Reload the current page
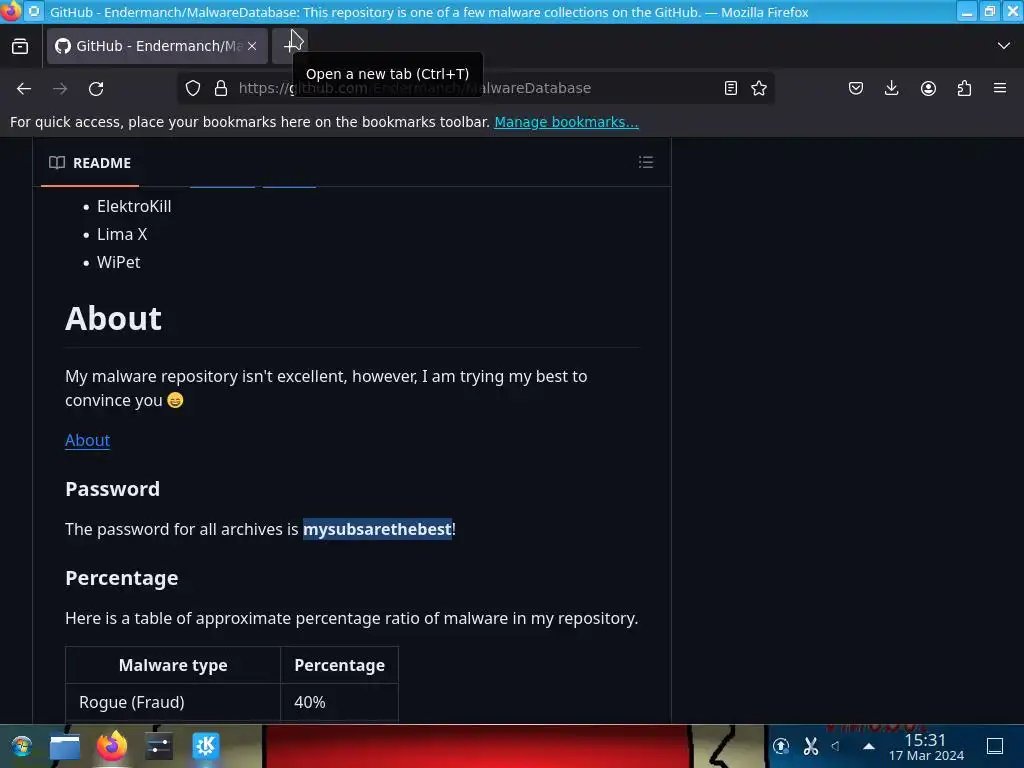 96,88
